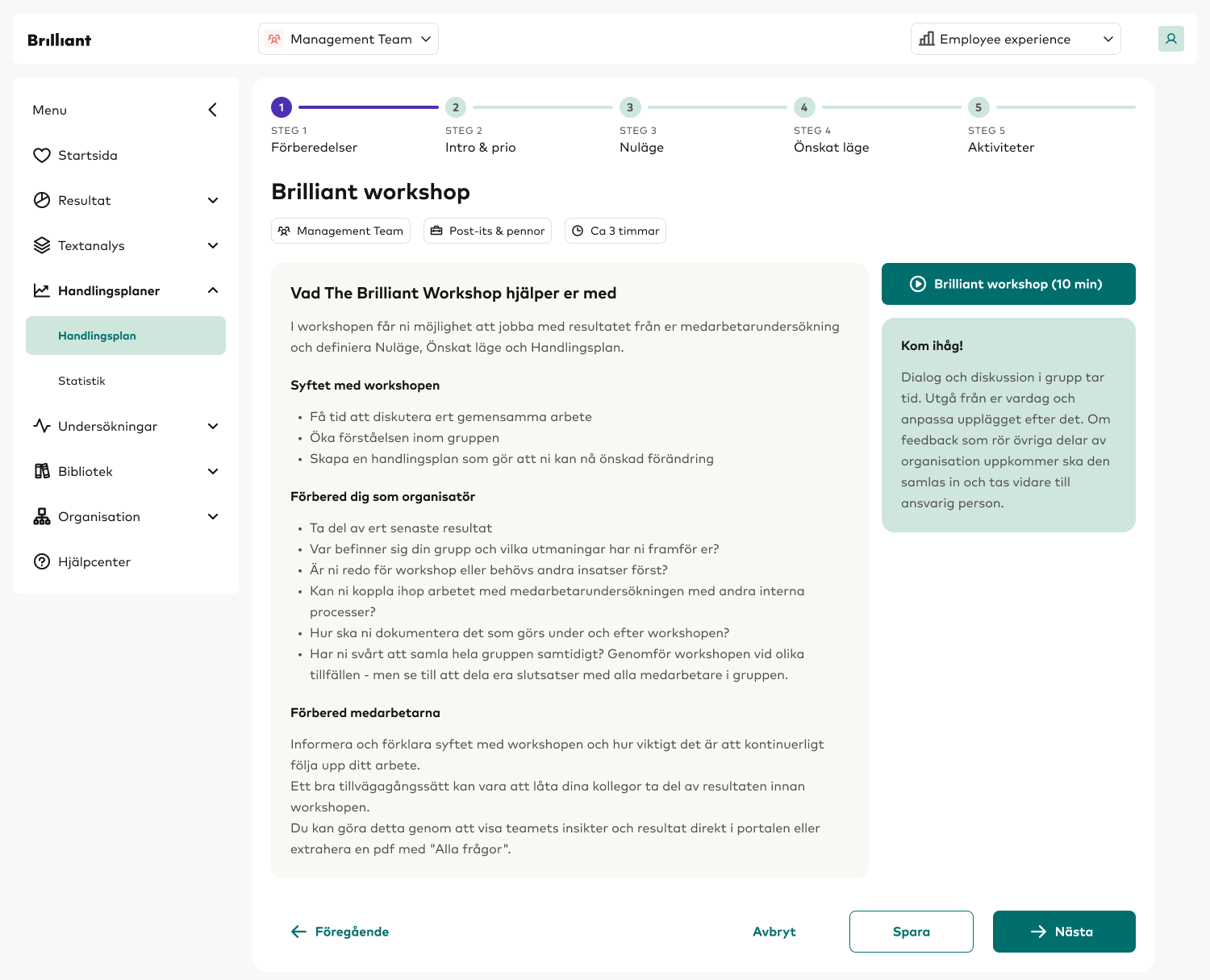Click the Textanalys menu label

91,245
